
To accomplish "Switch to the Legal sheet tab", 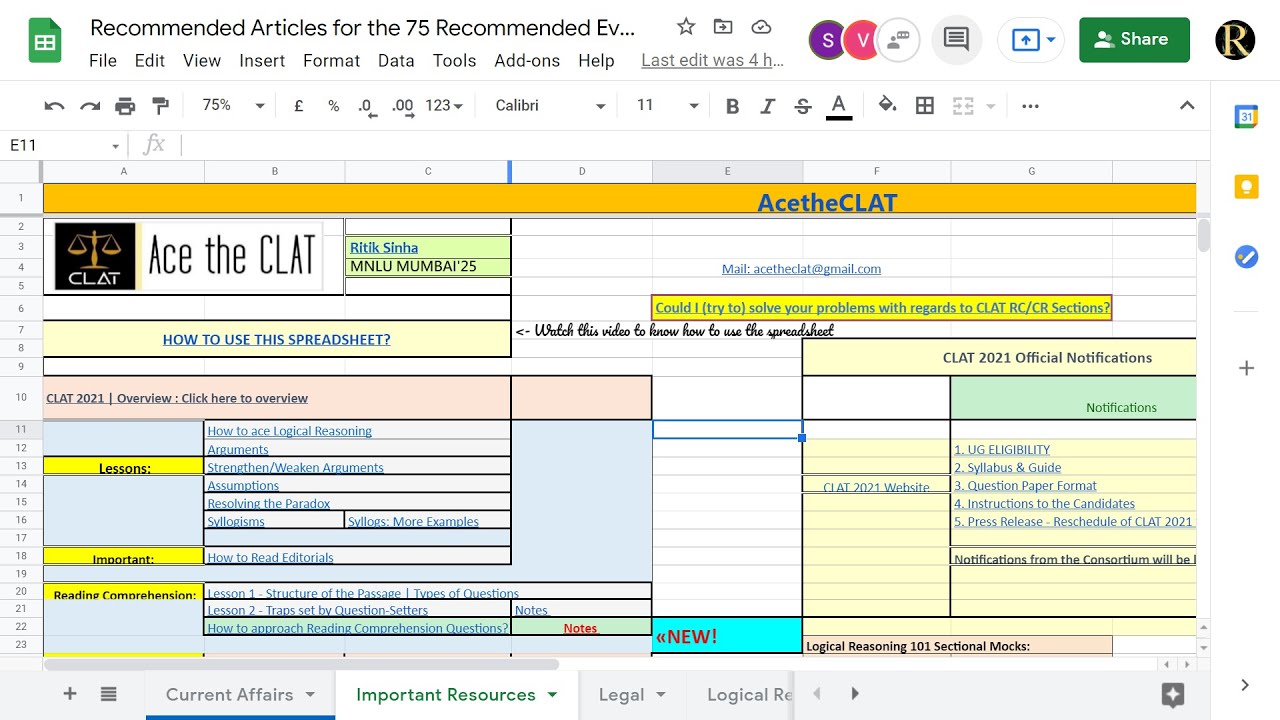I will point(621,694).
